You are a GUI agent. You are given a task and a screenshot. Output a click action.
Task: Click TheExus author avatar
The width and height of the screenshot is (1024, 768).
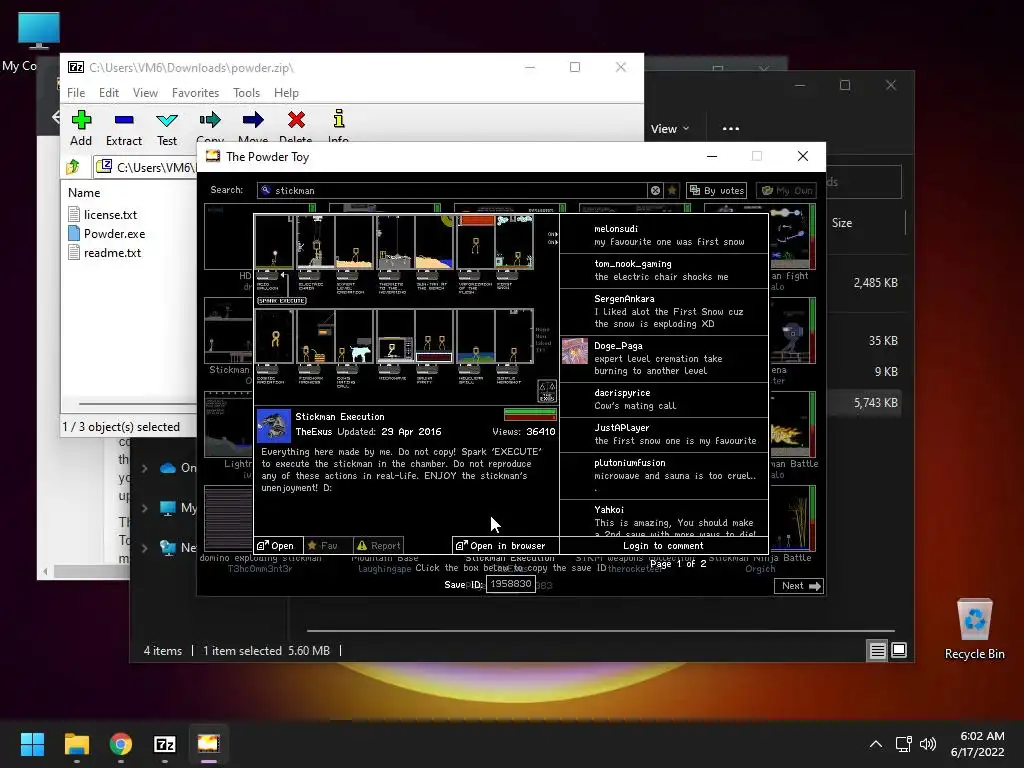click(274, 426)
